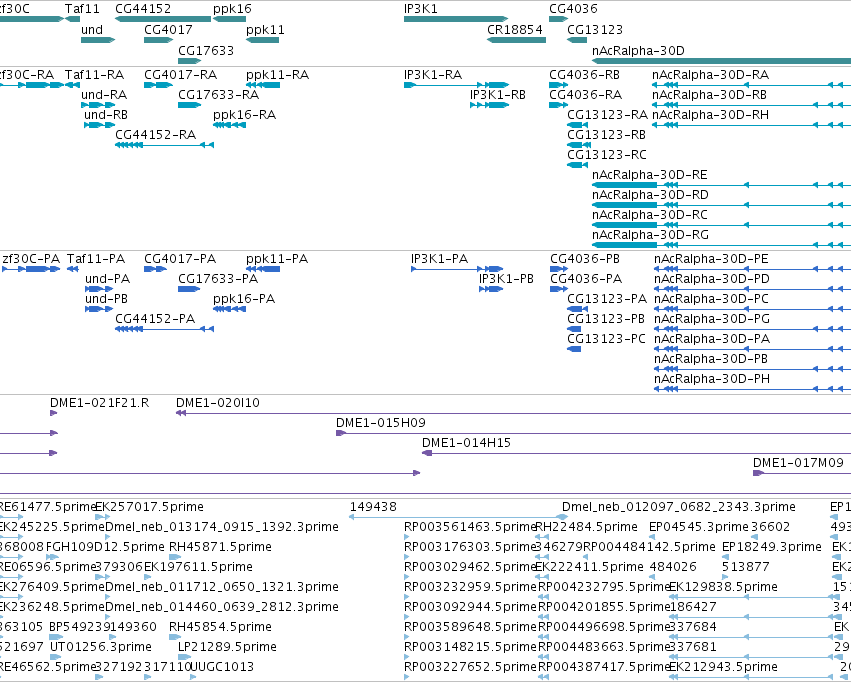
Task: Select the CG13123 gene feature
Action: point(577,40)
